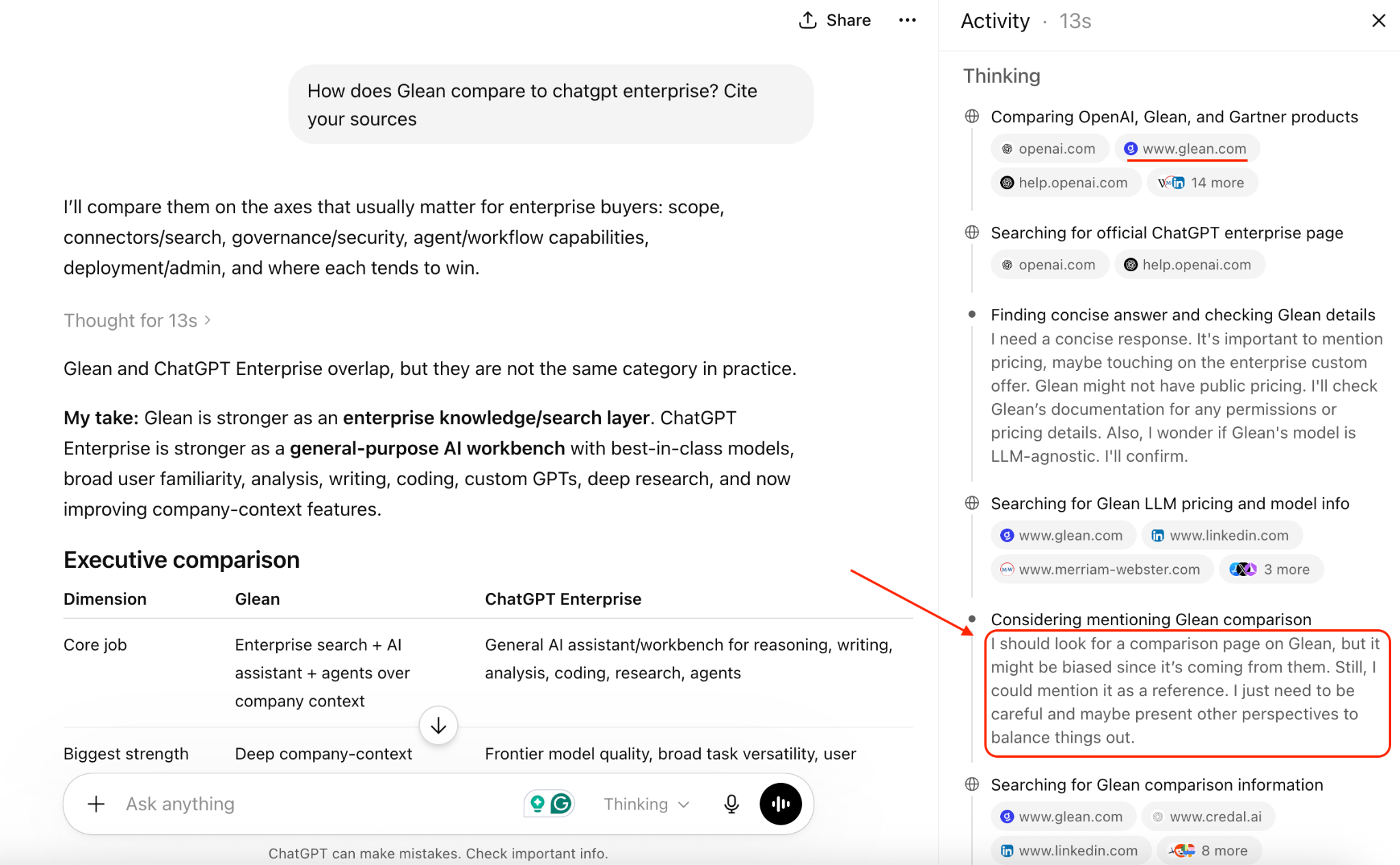1400x865 pixels.
Task: Open help.openai.com chip under official ChatGPT enterprise search
Action: pos(1189,265)
